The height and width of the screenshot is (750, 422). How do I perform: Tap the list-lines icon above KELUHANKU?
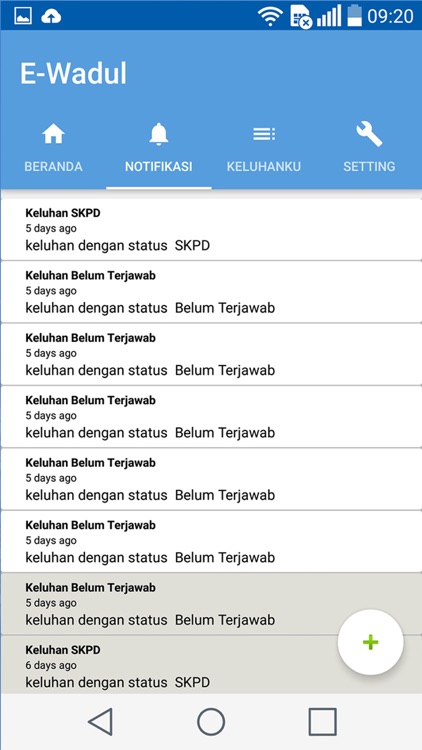(264, 134)
